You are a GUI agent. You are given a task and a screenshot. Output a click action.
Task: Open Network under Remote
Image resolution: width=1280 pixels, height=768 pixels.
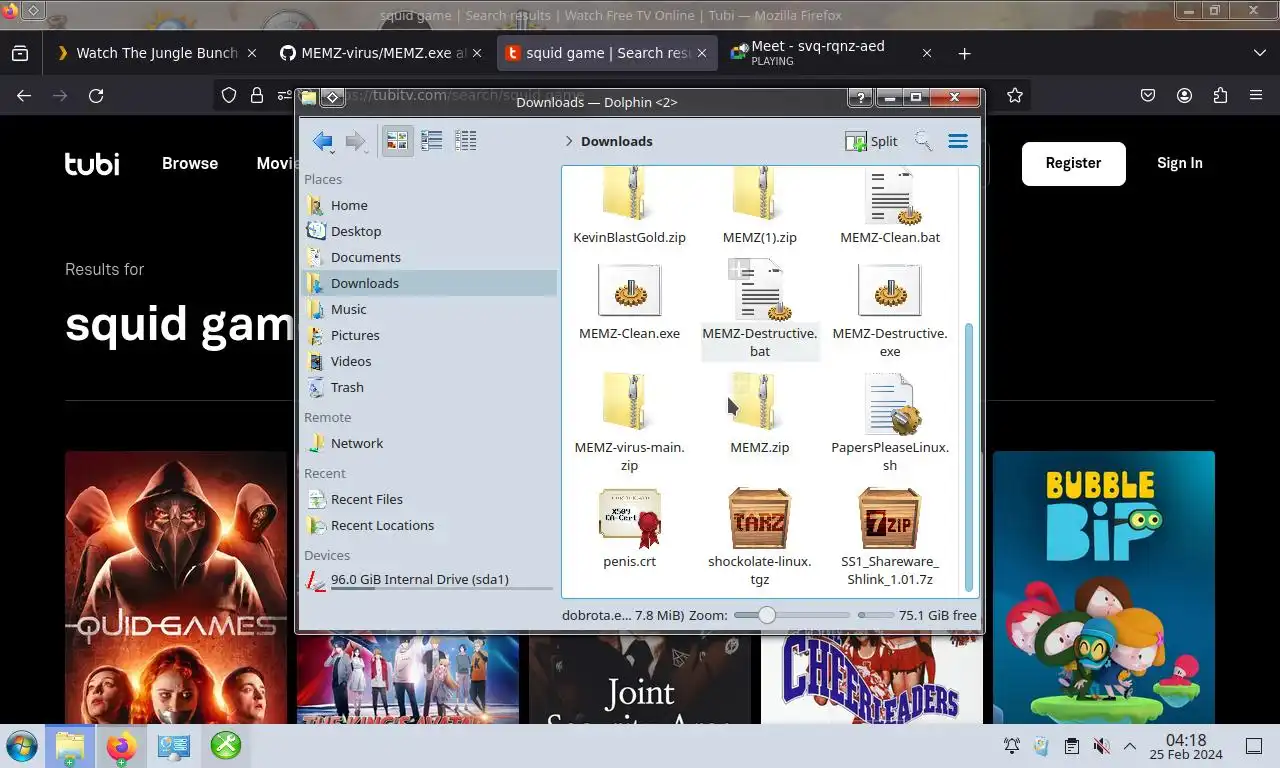[430, 443]
